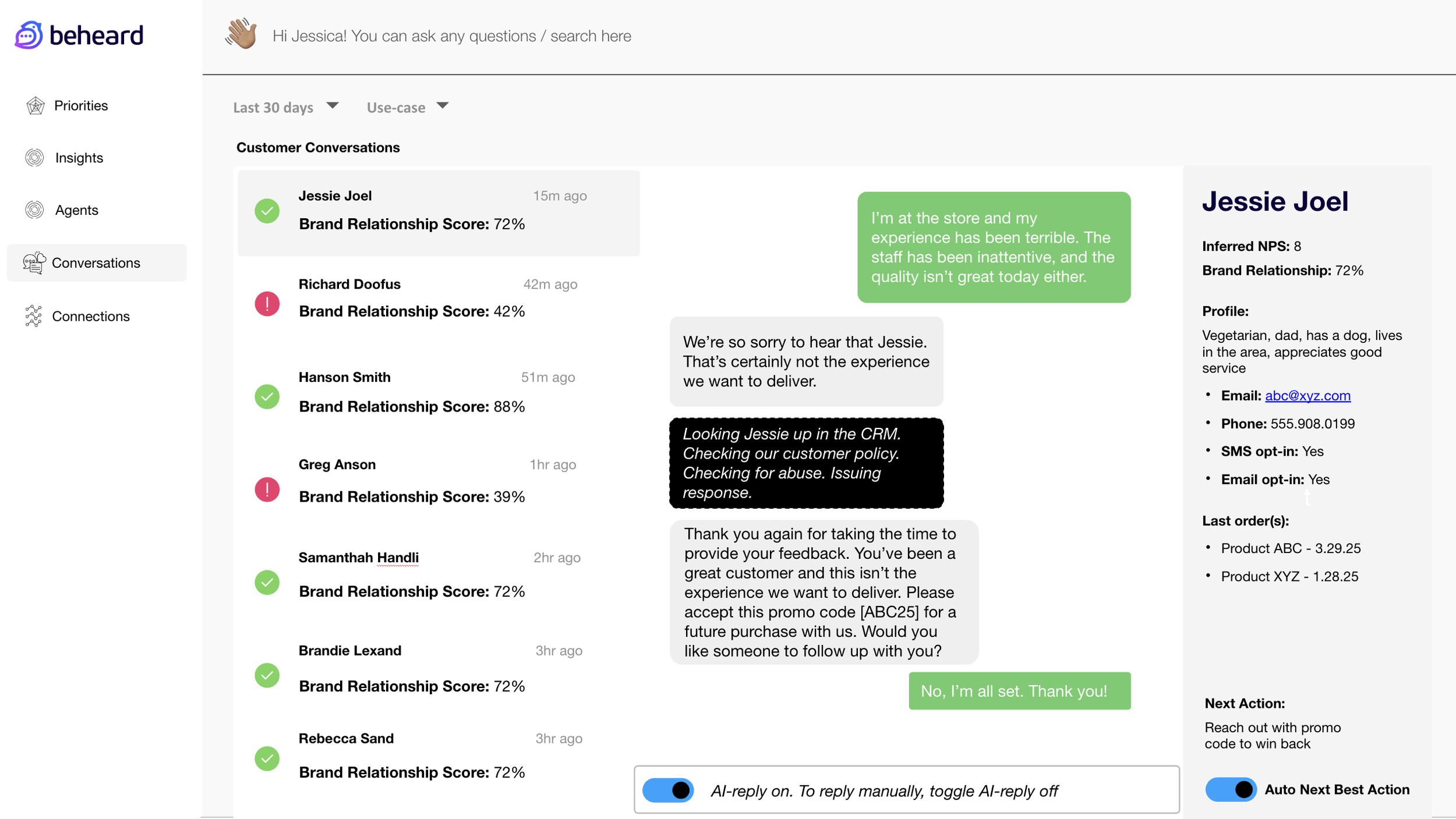Expand the Use-case filter dropdown
The height and width of the screenshot is (819, 1456).
tap(408, 107)
